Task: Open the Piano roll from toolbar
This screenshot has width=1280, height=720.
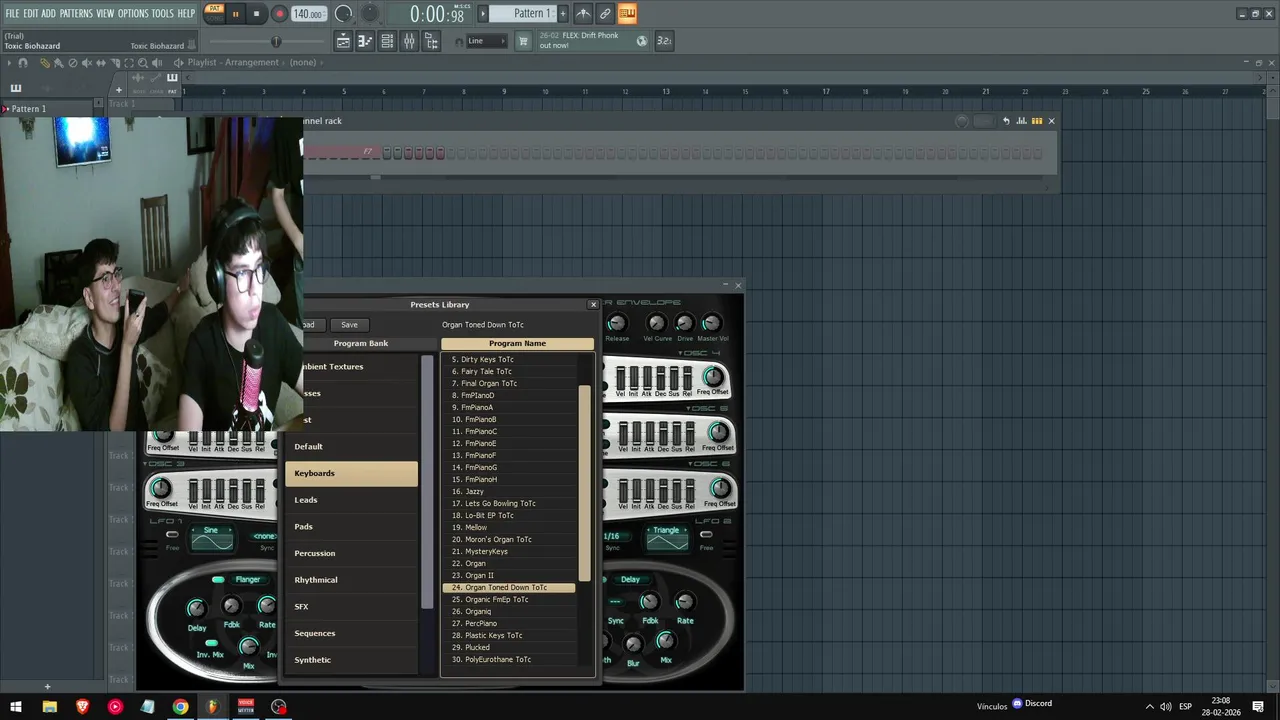Action: [x=365, y=41]
